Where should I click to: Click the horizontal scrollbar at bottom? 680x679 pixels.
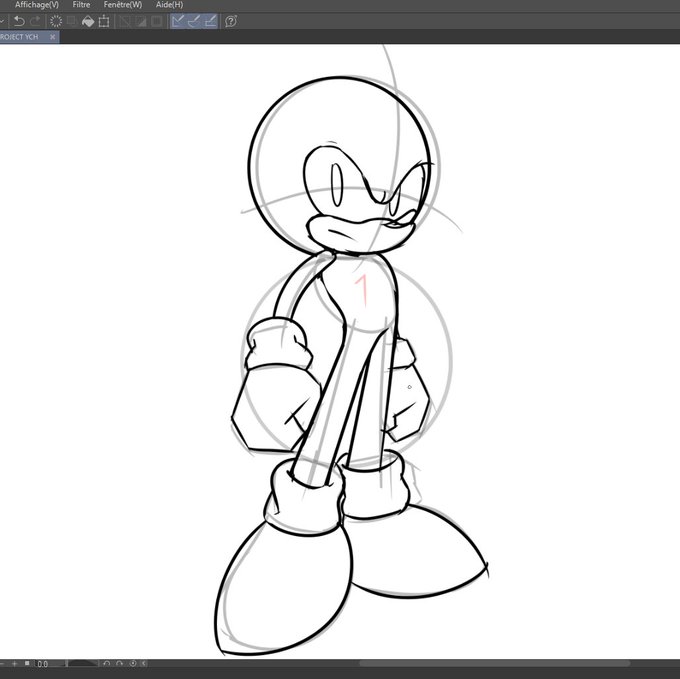[494, 663]
